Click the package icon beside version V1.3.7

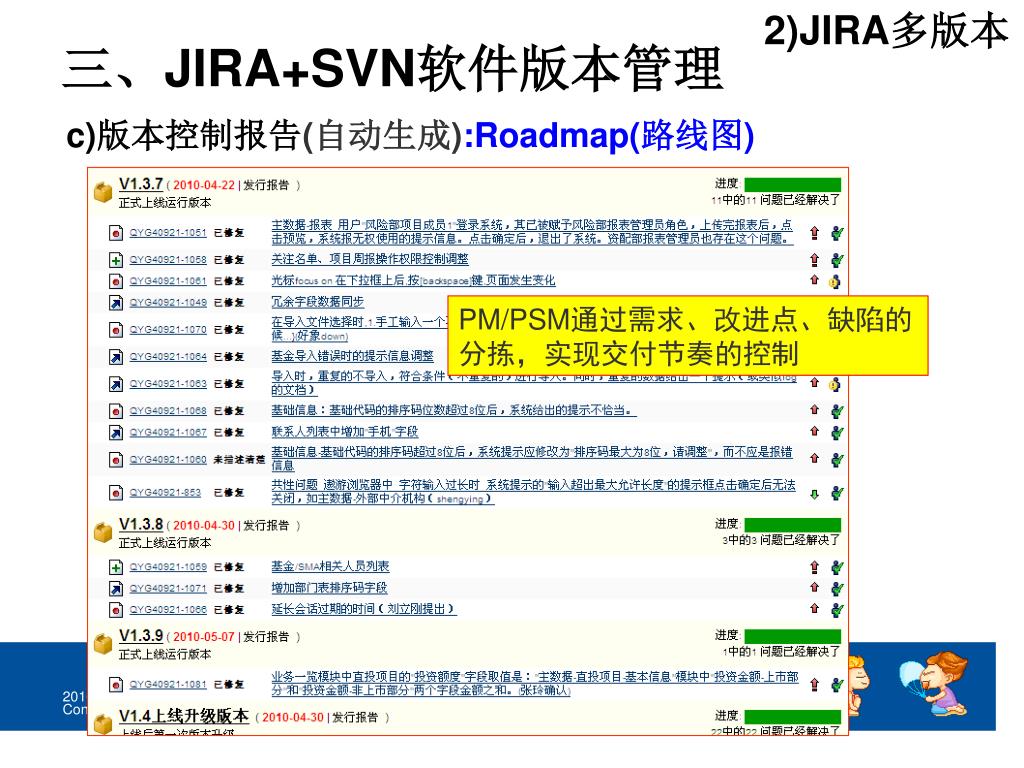pos(103,192)
